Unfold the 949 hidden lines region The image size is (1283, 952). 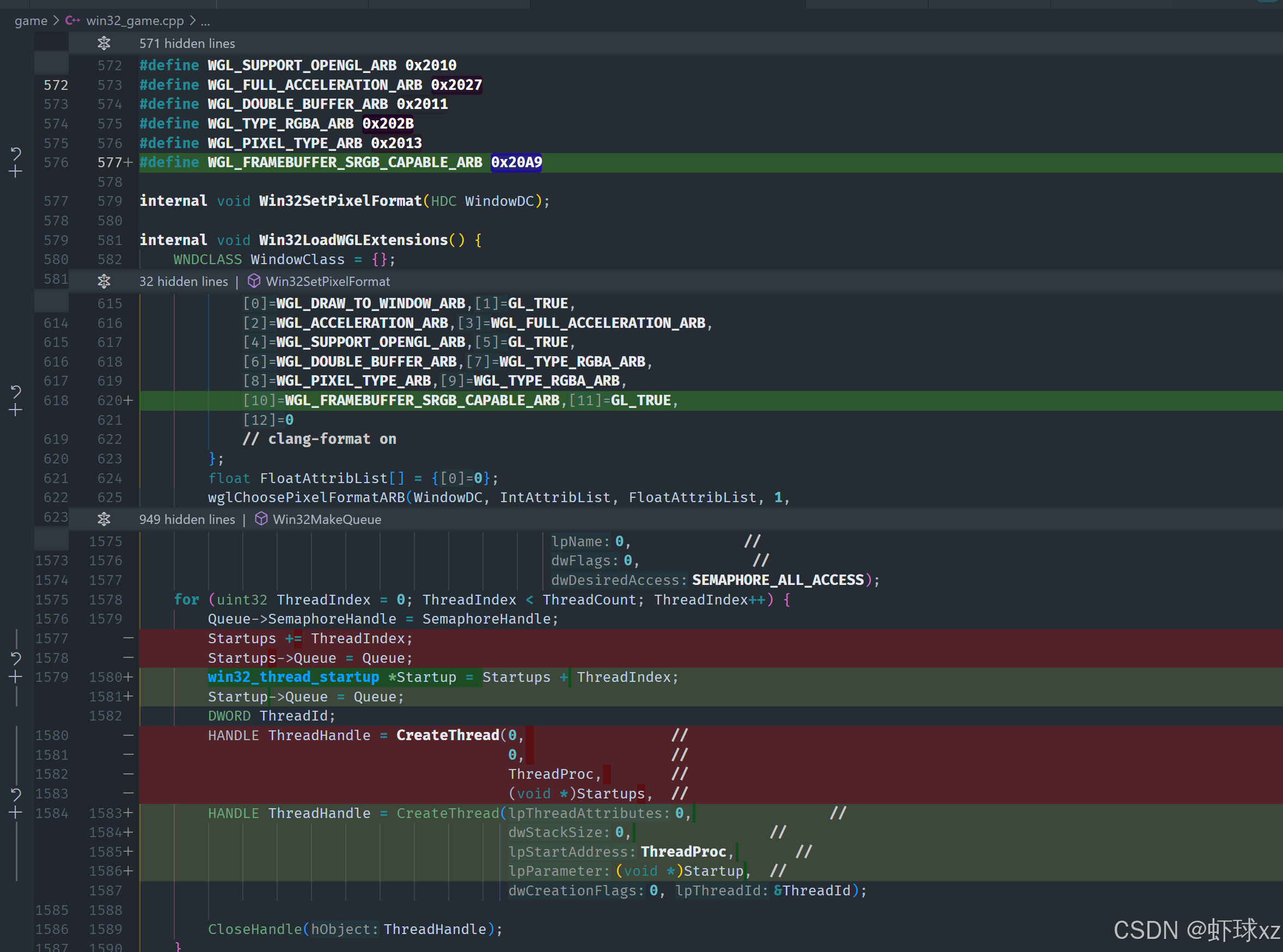[x=103, y=519]
